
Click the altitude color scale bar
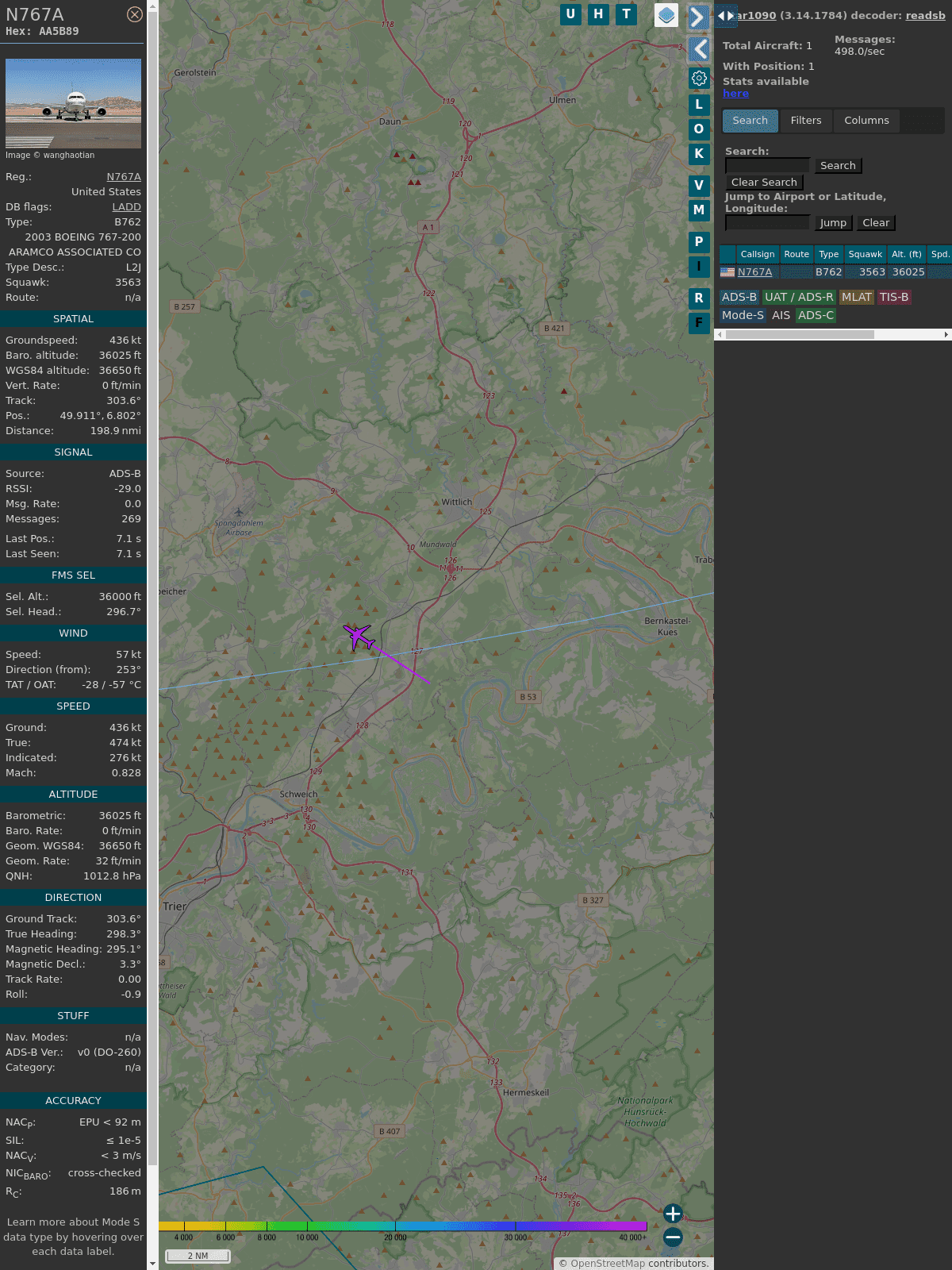[x=403, y=1226]
